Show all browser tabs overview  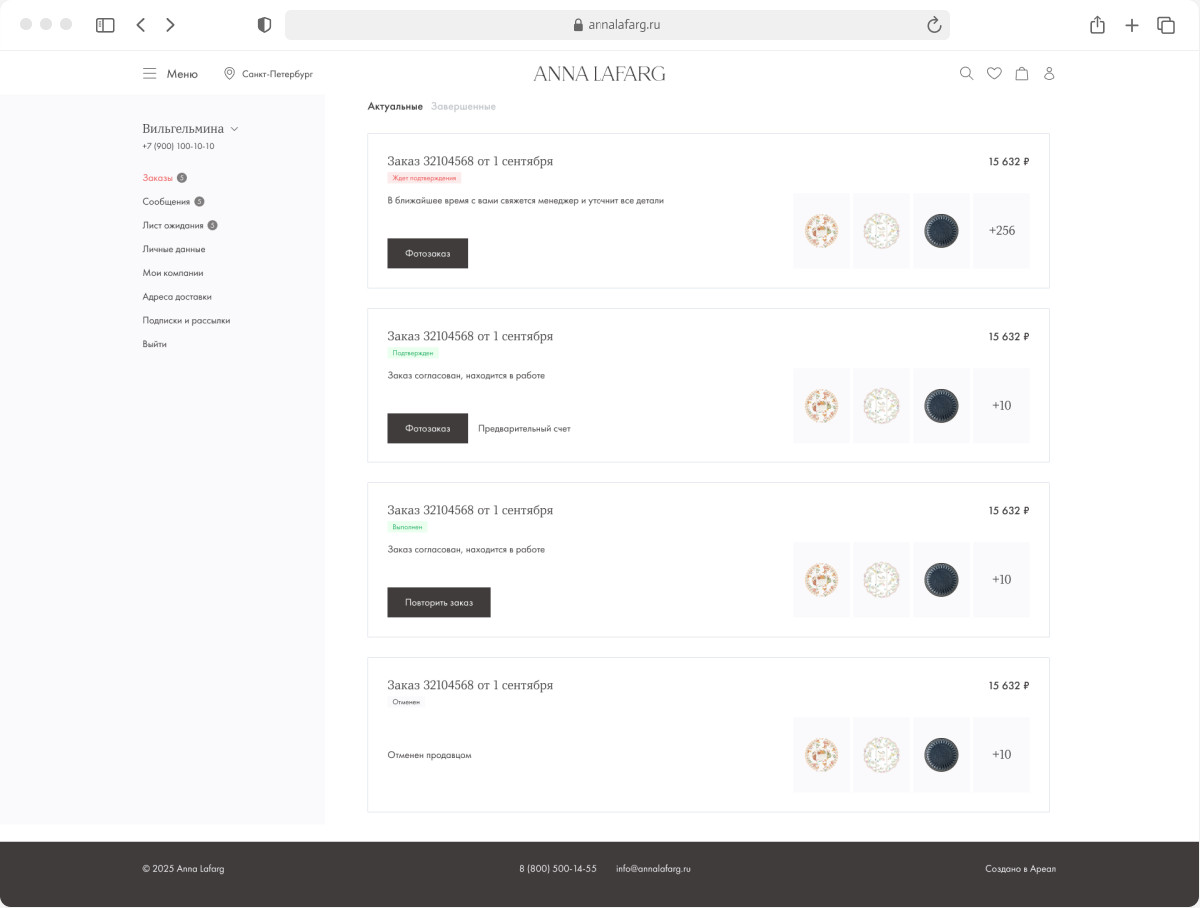pos(1166,25)
